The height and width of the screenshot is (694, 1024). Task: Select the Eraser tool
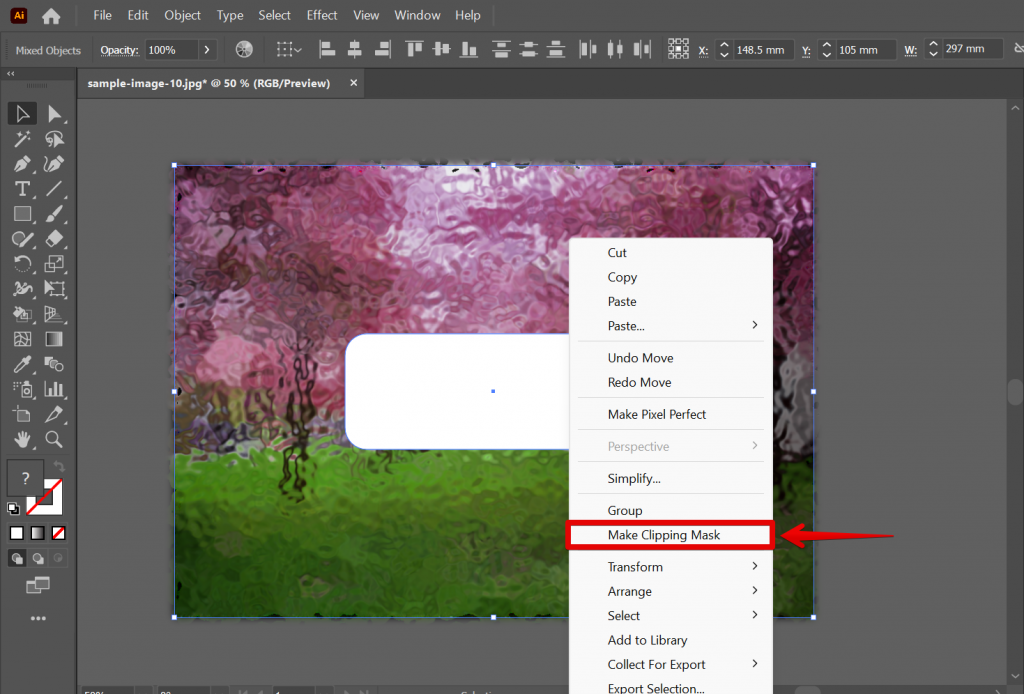coord(57,240)
